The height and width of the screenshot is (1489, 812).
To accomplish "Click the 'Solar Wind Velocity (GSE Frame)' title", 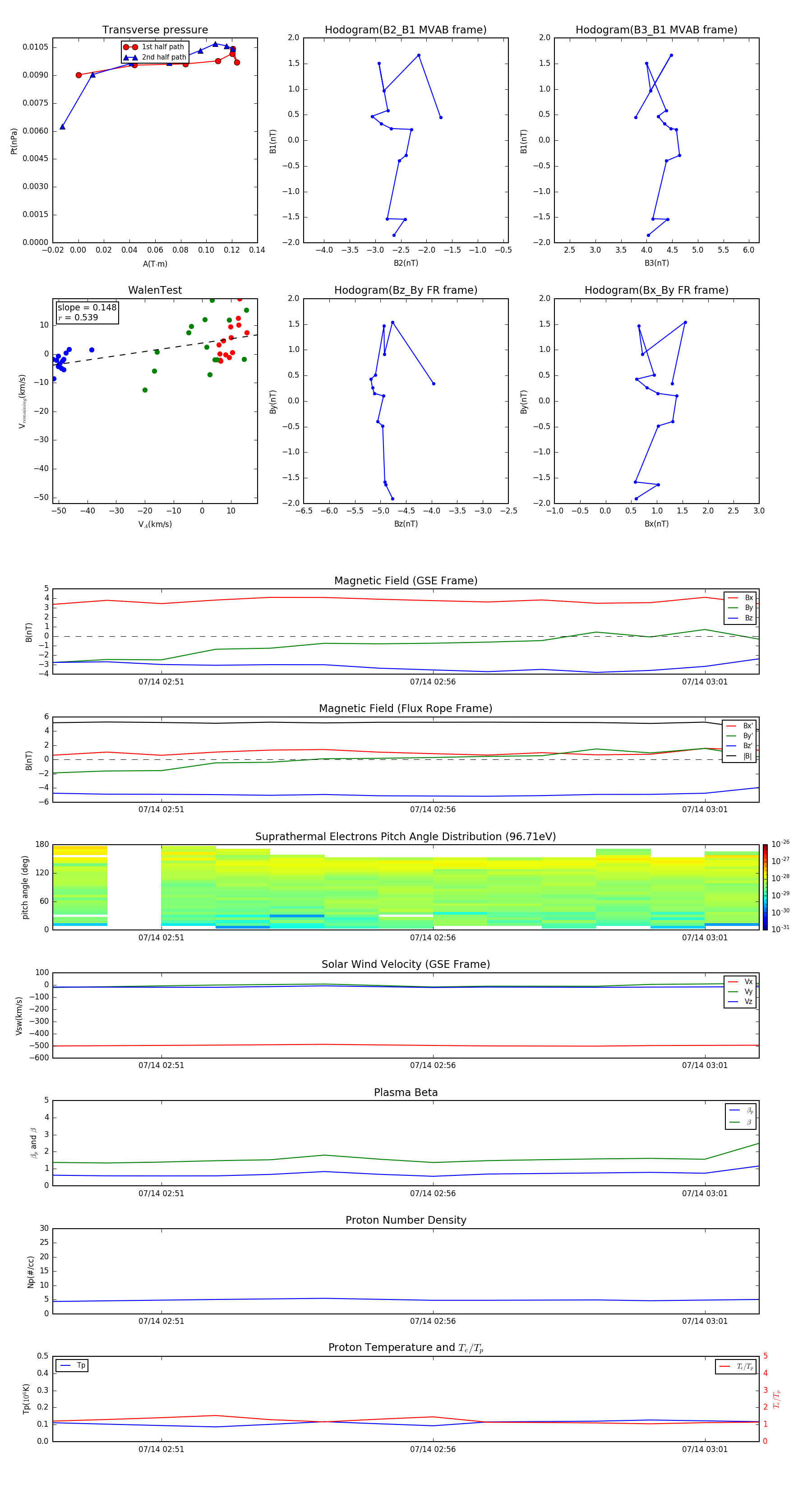I will coord(406,965).
